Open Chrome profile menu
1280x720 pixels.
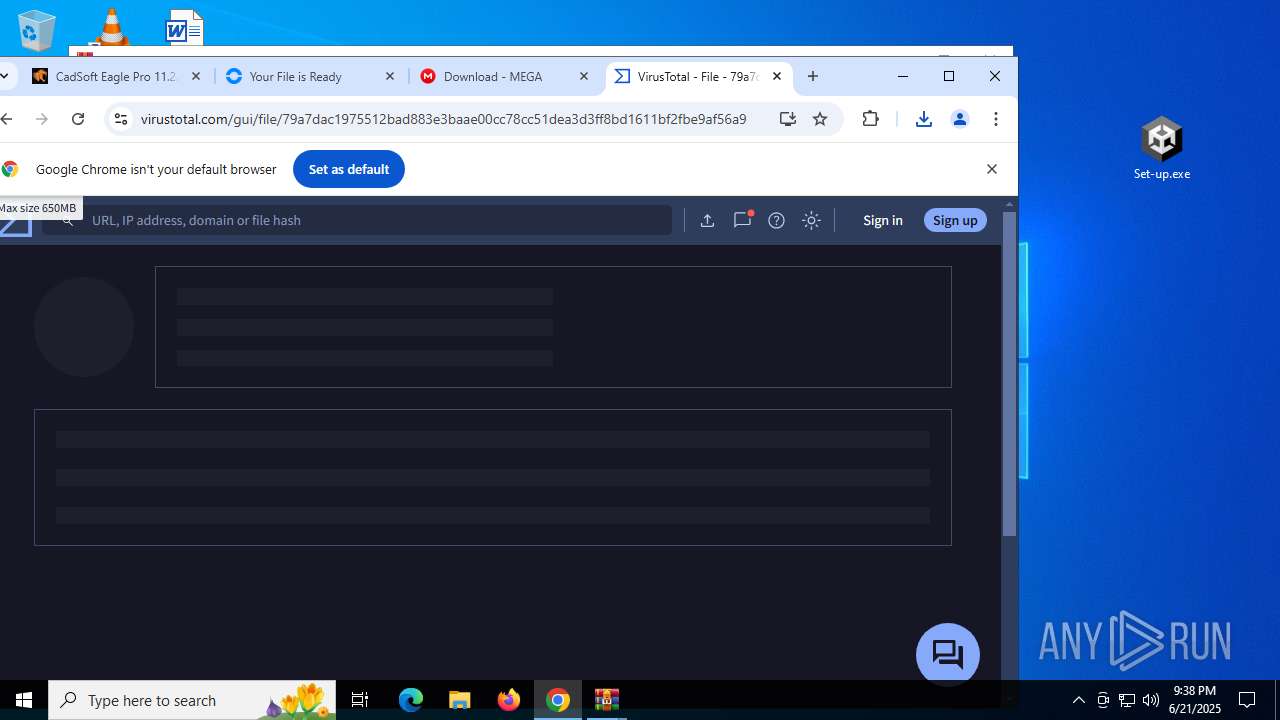[960, 119]
